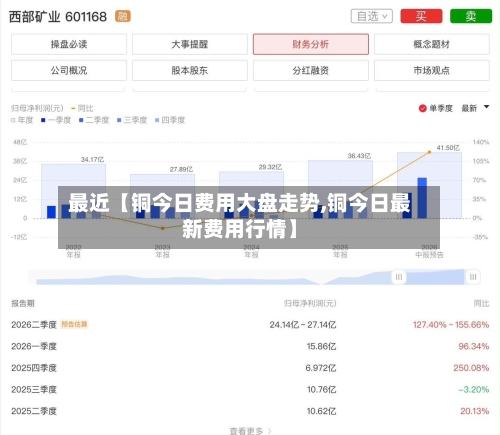
Task: Toggle the 二季度 legend series
Action: tap(94, 120)
